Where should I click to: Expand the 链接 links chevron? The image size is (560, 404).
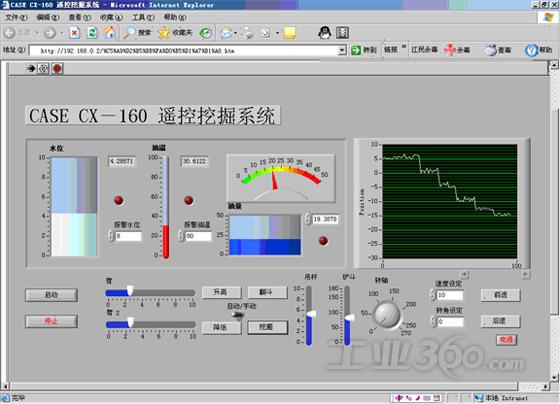[404, 47]
